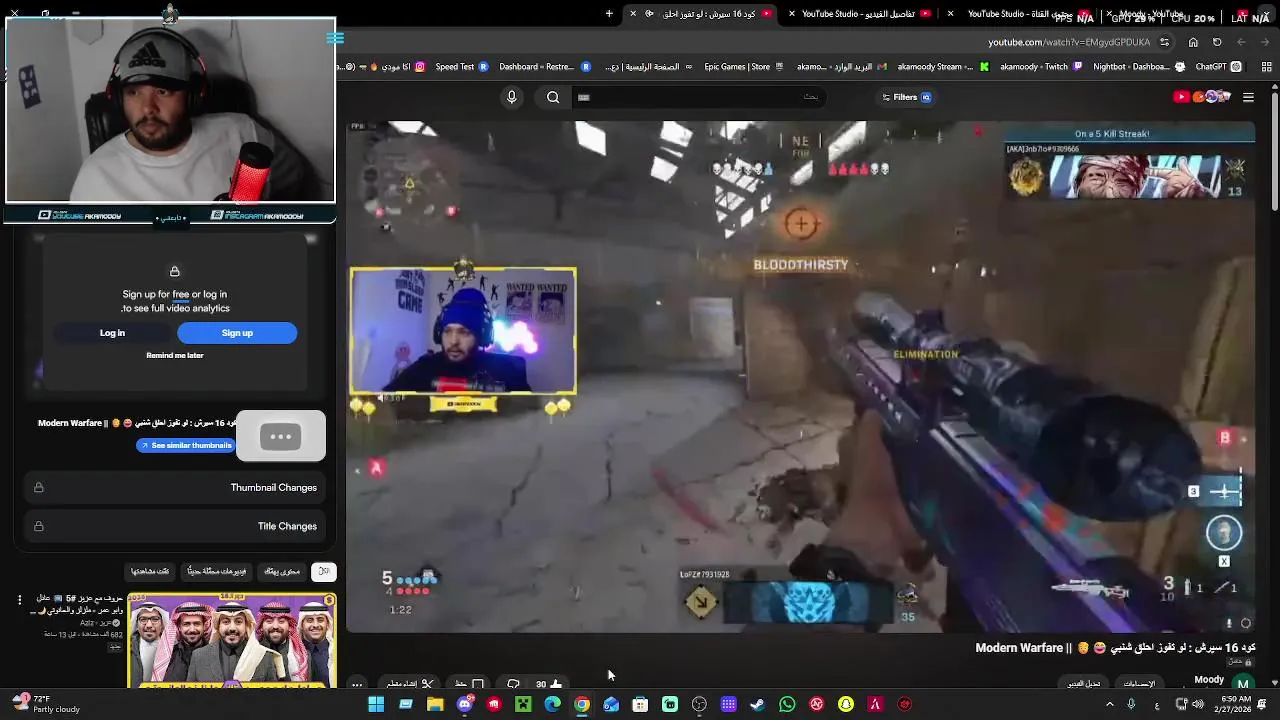
Task: Click the YouTube logo in the header
Action: pos(1201,97)
